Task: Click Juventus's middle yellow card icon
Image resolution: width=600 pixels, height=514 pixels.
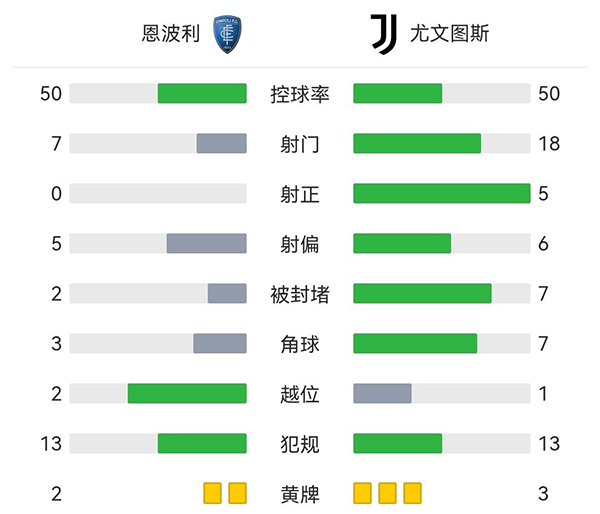Action: tap(387, 493)
